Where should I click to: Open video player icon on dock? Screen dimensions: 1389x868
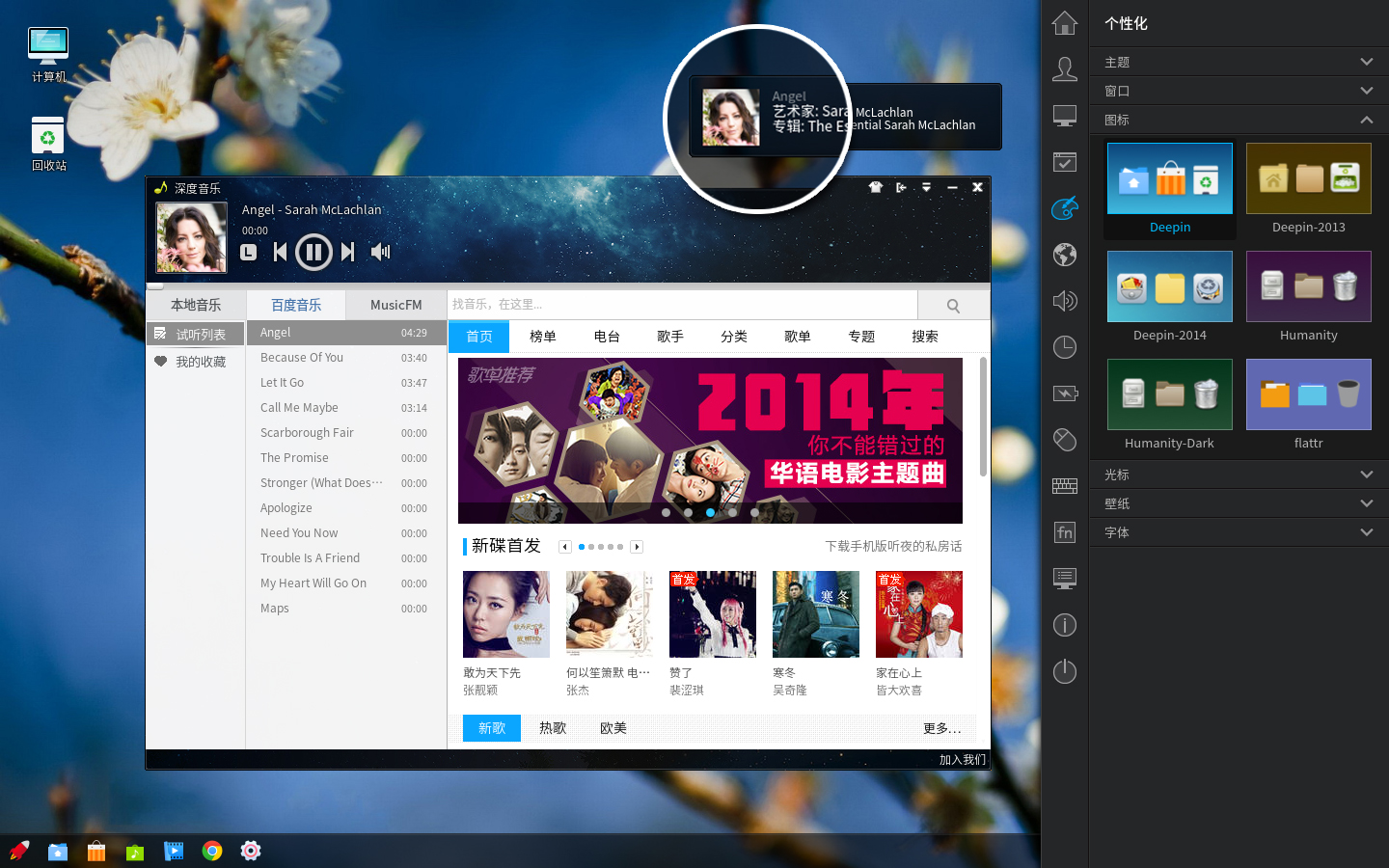tap(174, 851)
